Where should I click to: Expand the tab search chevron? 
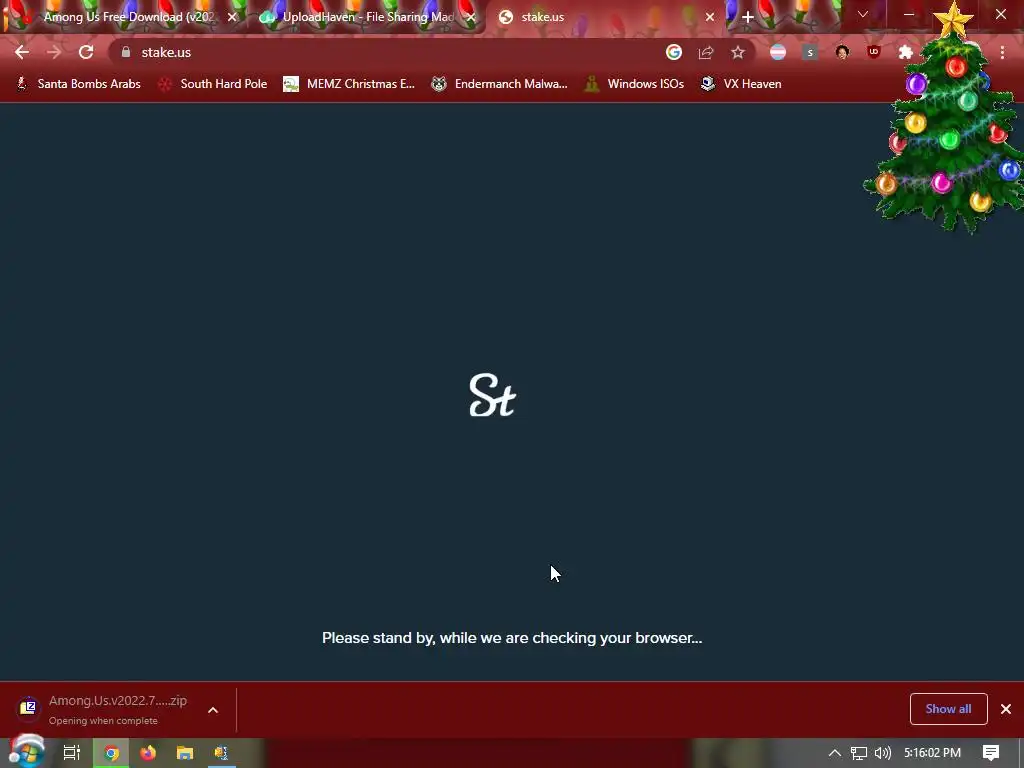coord(863,14)
